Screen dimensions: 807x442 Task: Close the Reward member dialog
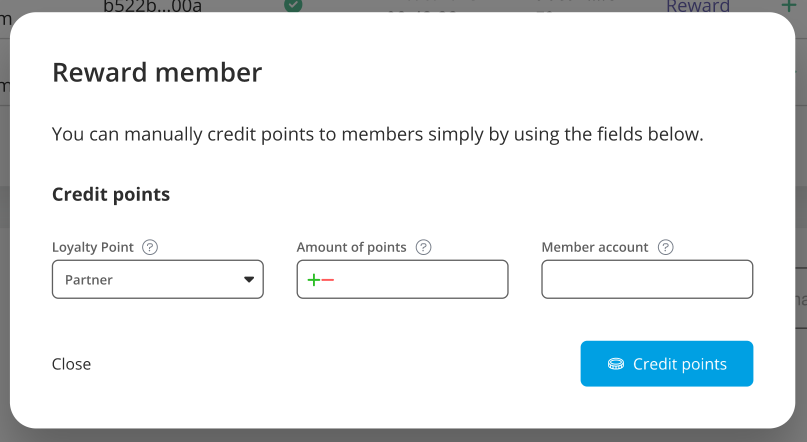coord(72,364)
